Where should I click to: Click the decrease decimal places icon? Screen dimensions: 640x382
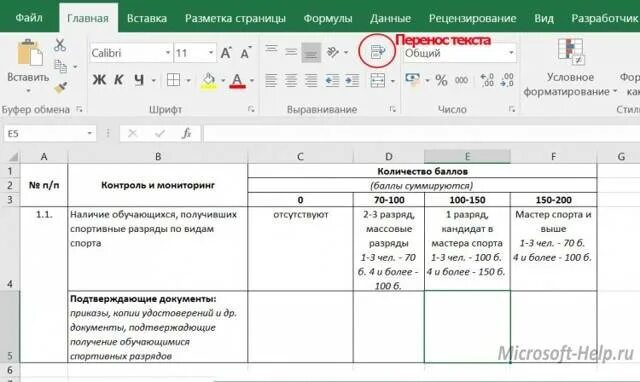click(507, 80)
